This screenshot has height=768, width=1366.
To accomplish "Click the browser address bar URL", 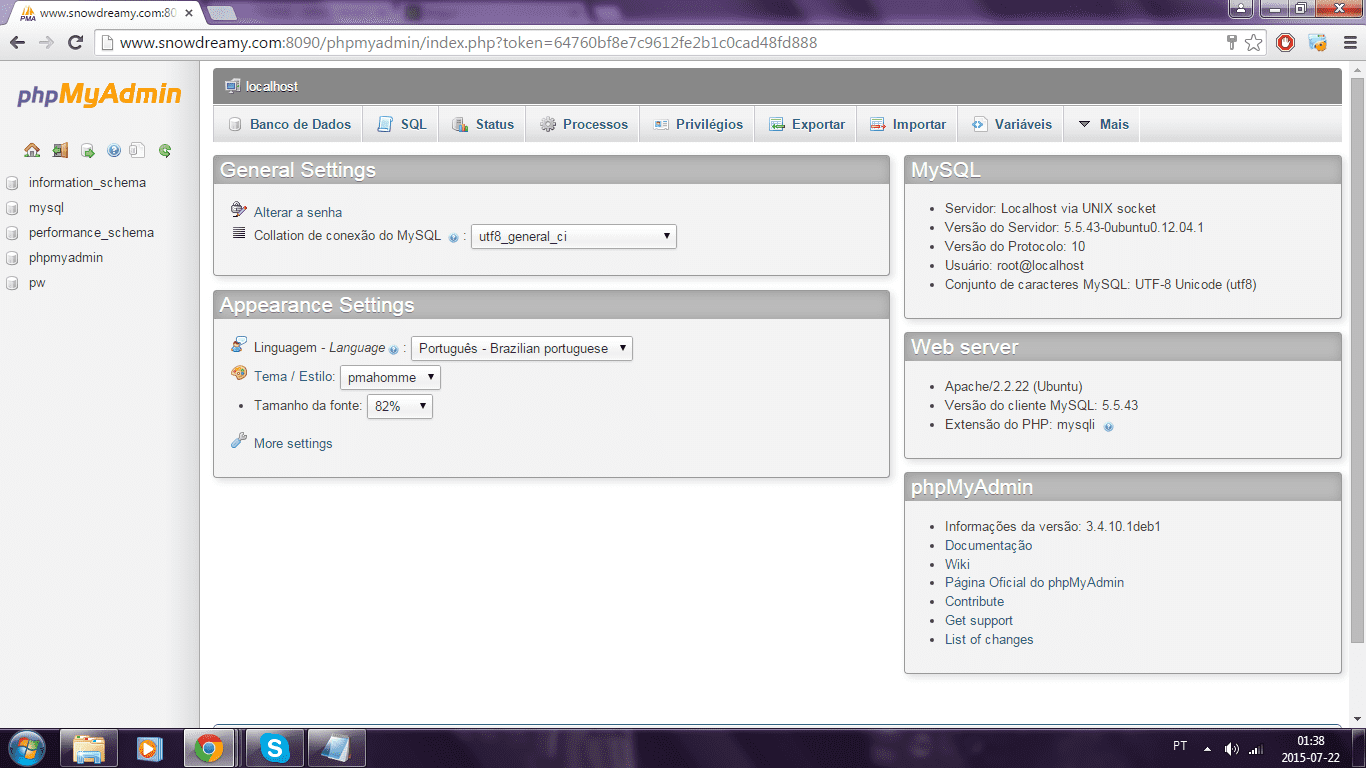I will 468,43.
